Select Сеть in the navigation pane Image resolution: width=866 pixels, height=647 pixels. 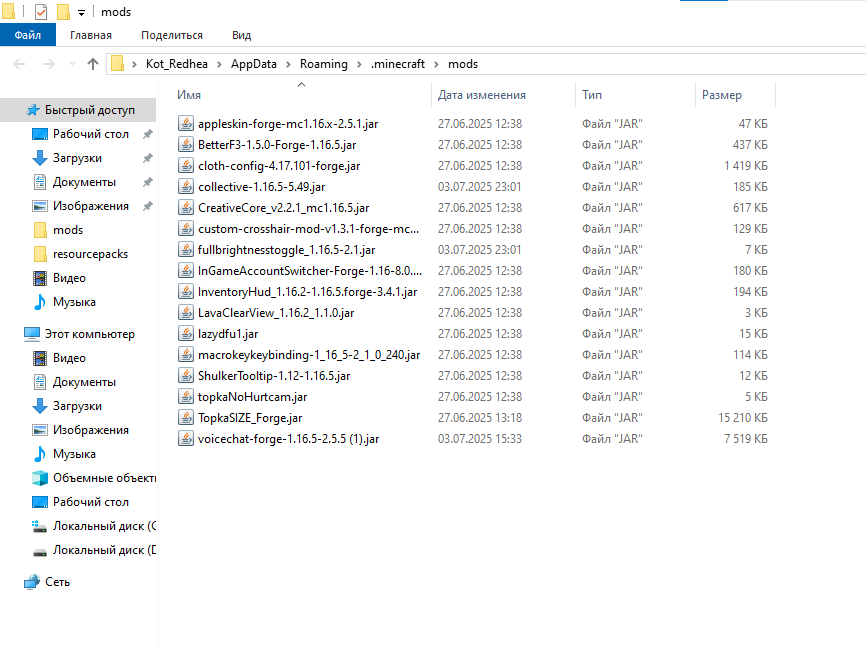pos(57,582)
